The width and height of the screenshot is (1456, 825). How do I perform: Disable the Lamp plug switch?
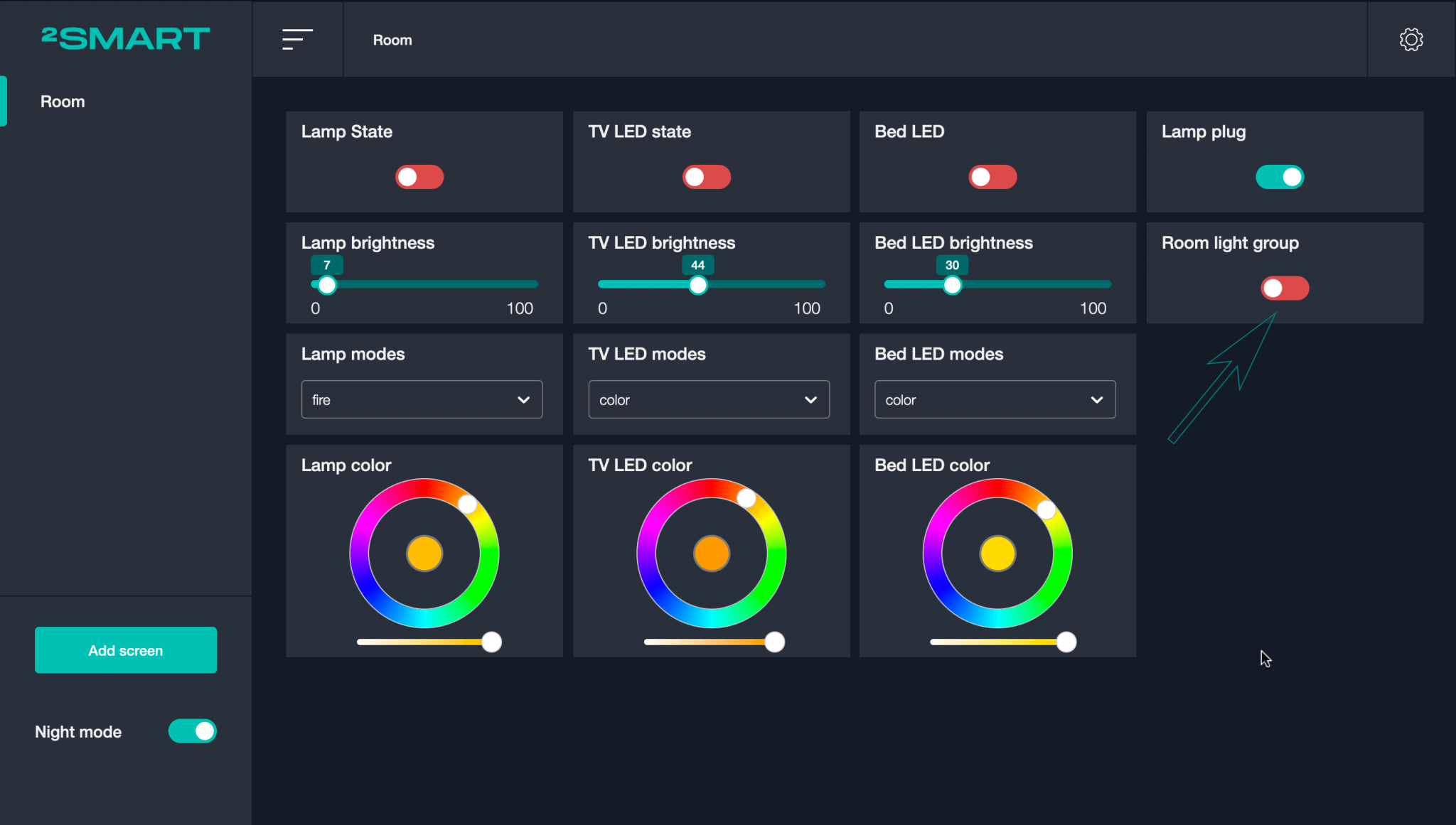[x=1279, y=177]
